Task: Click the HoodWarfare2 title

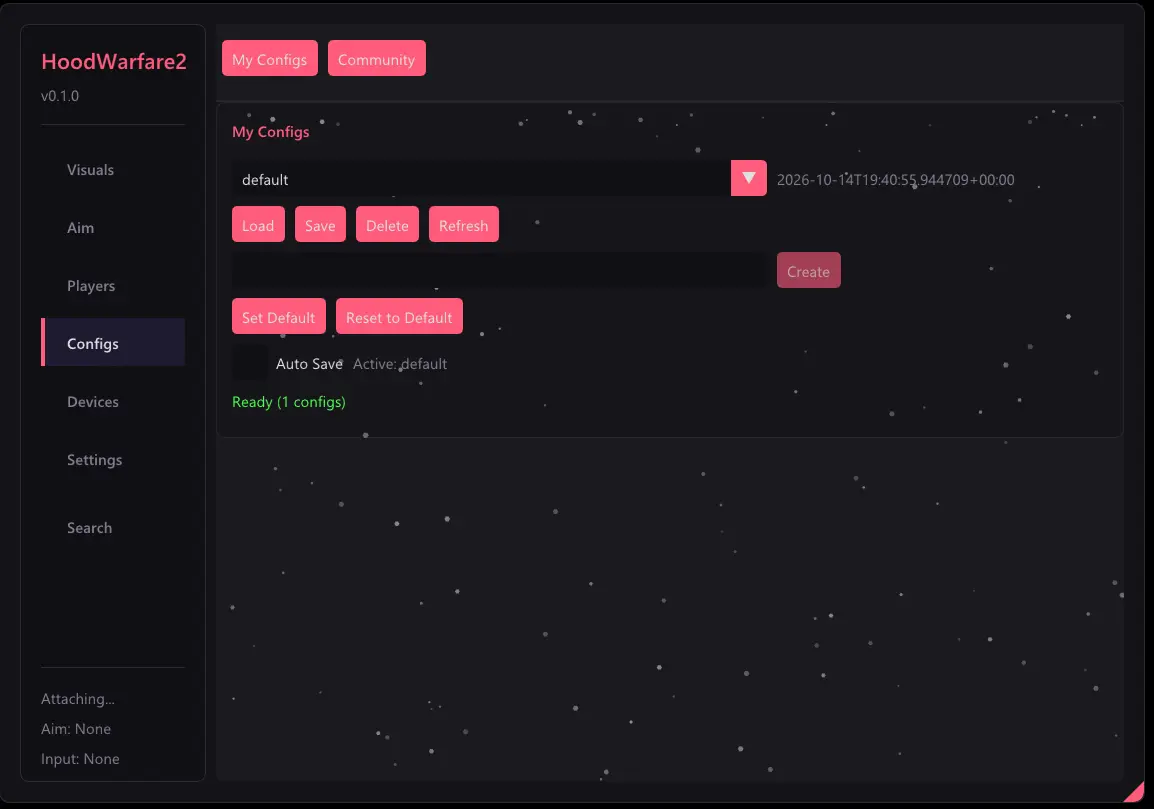Action: (x=114, y=61)
